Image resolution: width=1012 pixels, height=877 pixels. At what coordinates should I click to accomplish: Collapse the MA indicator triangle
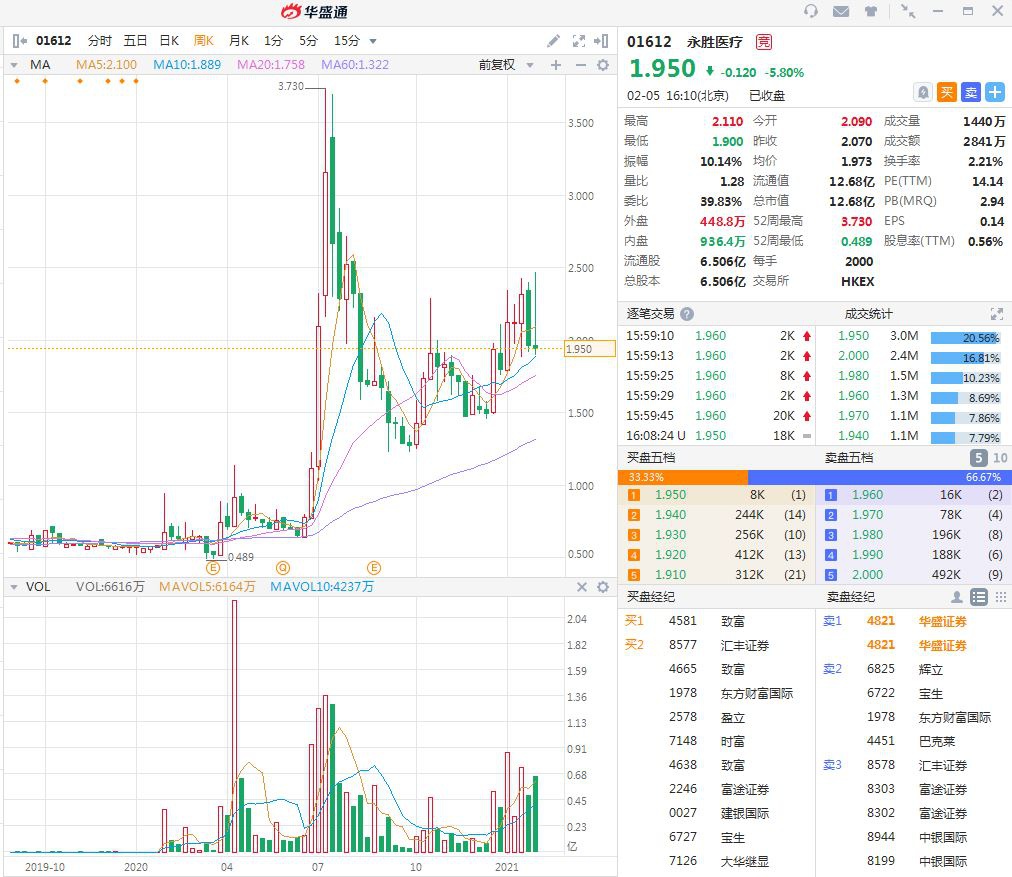pos(14,65)
